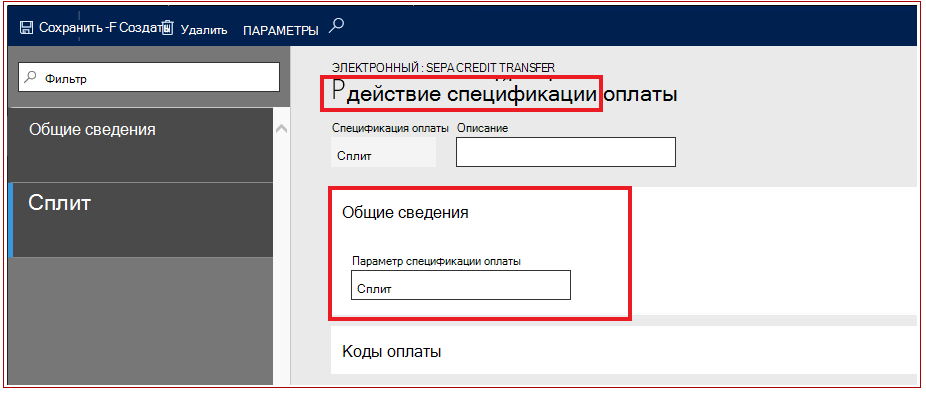Image resolution: width=926 pixels, height=394 pixels.
Task: Click the Сохранить save icon
Action: click(26, 28)
